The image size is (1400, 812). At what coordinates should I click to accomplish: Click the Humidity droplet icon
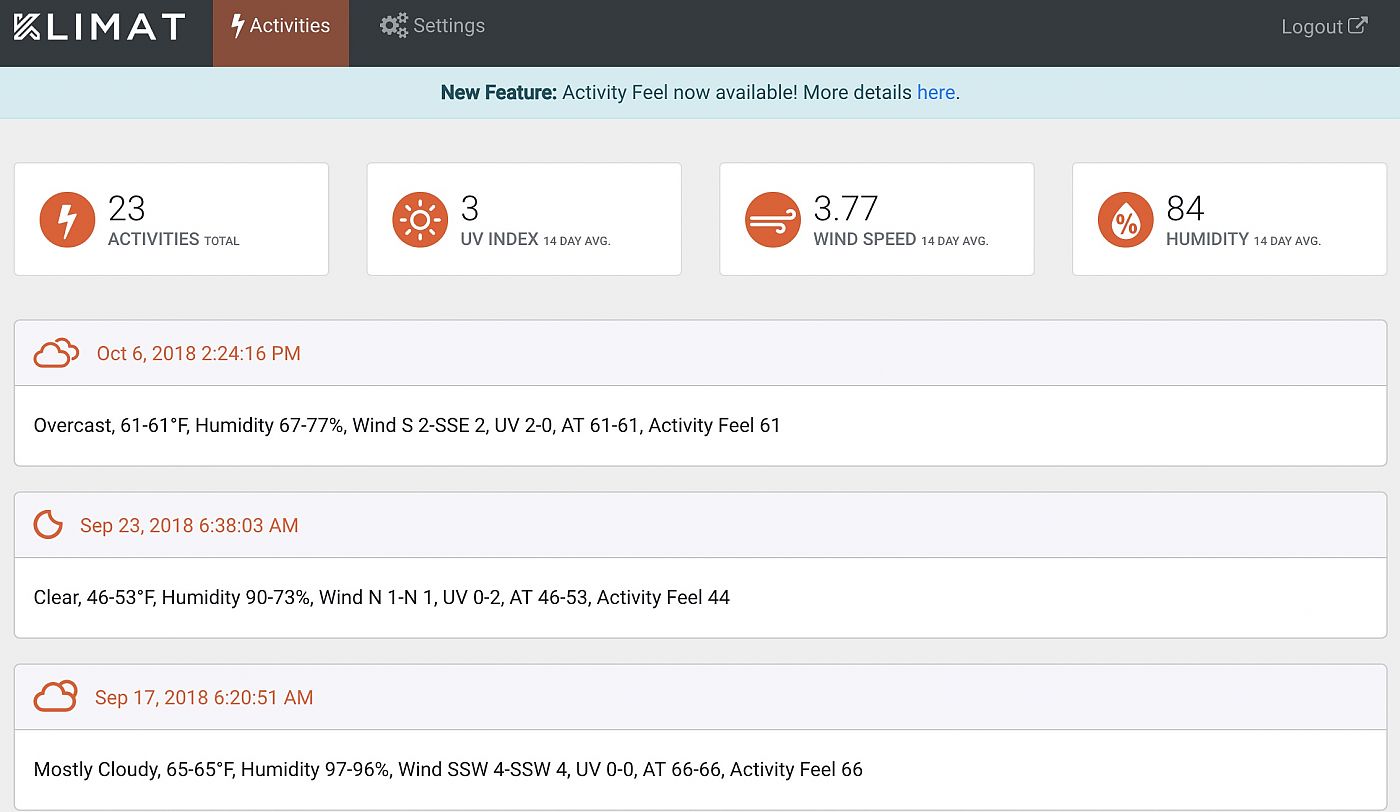[x=1124, y=218]
